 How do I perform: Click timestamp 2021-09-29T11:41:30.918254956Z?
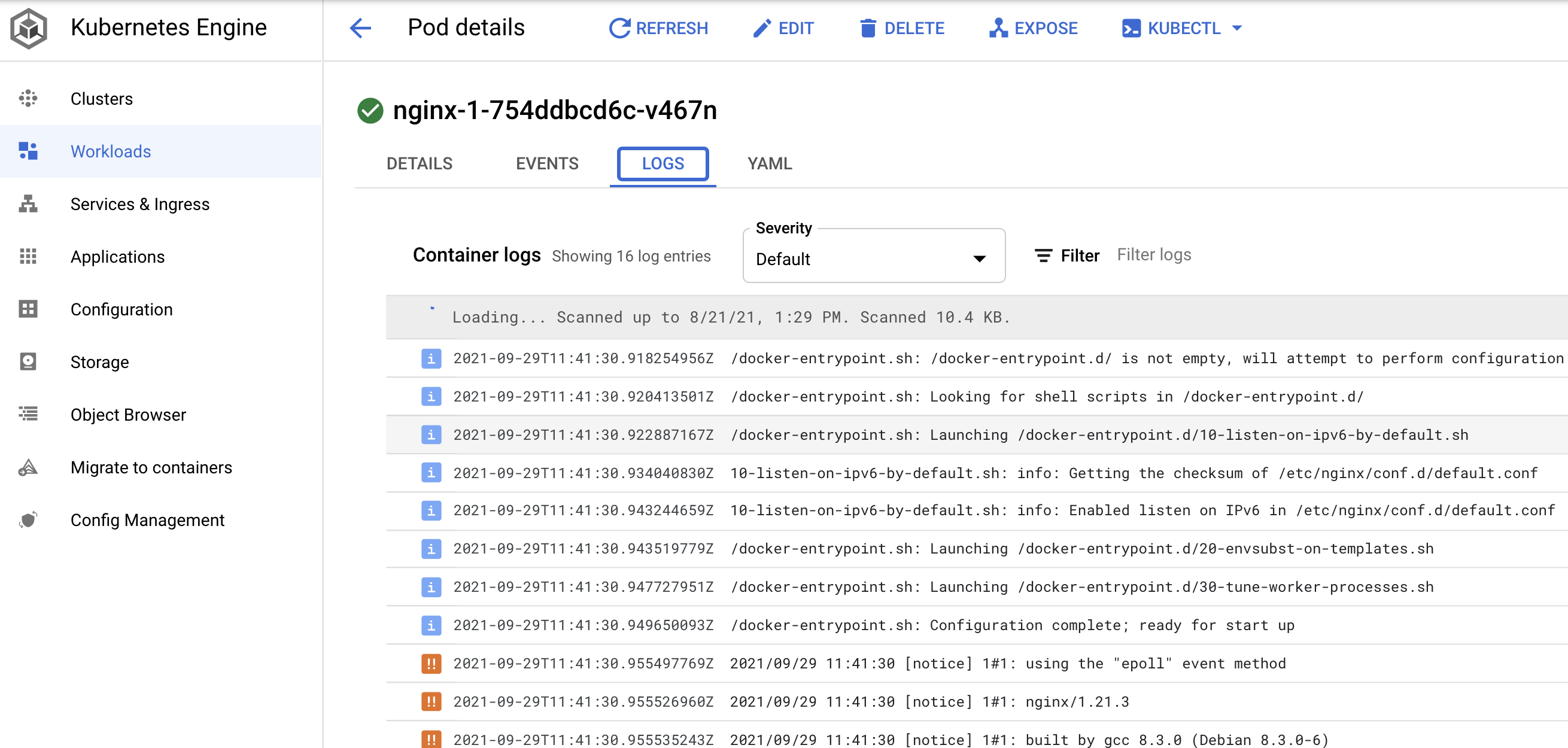coord(583,358)
